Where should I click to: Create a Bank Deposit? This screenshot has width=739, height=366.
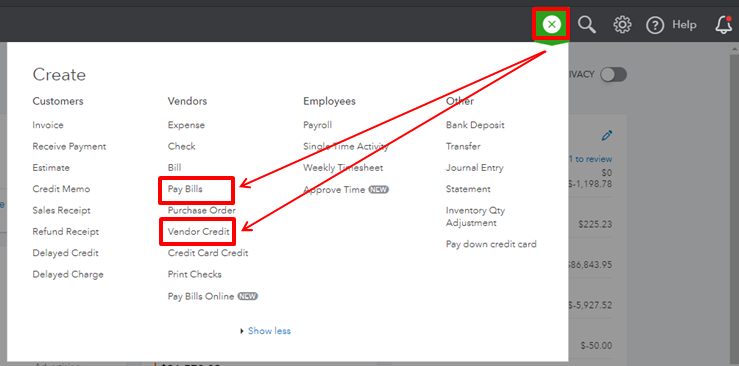475,125
